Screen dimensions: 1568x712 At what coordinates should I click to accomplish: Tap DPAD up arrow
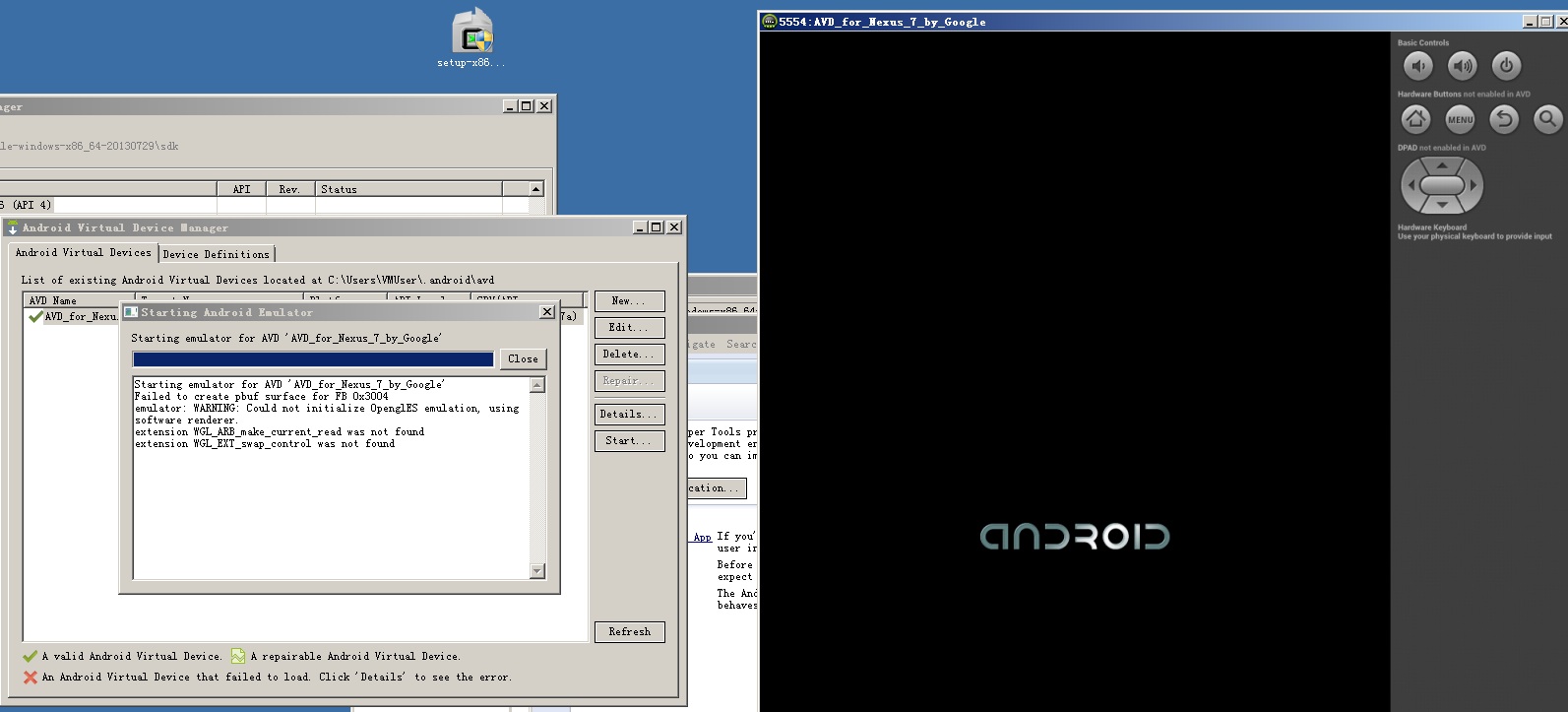1442,164
